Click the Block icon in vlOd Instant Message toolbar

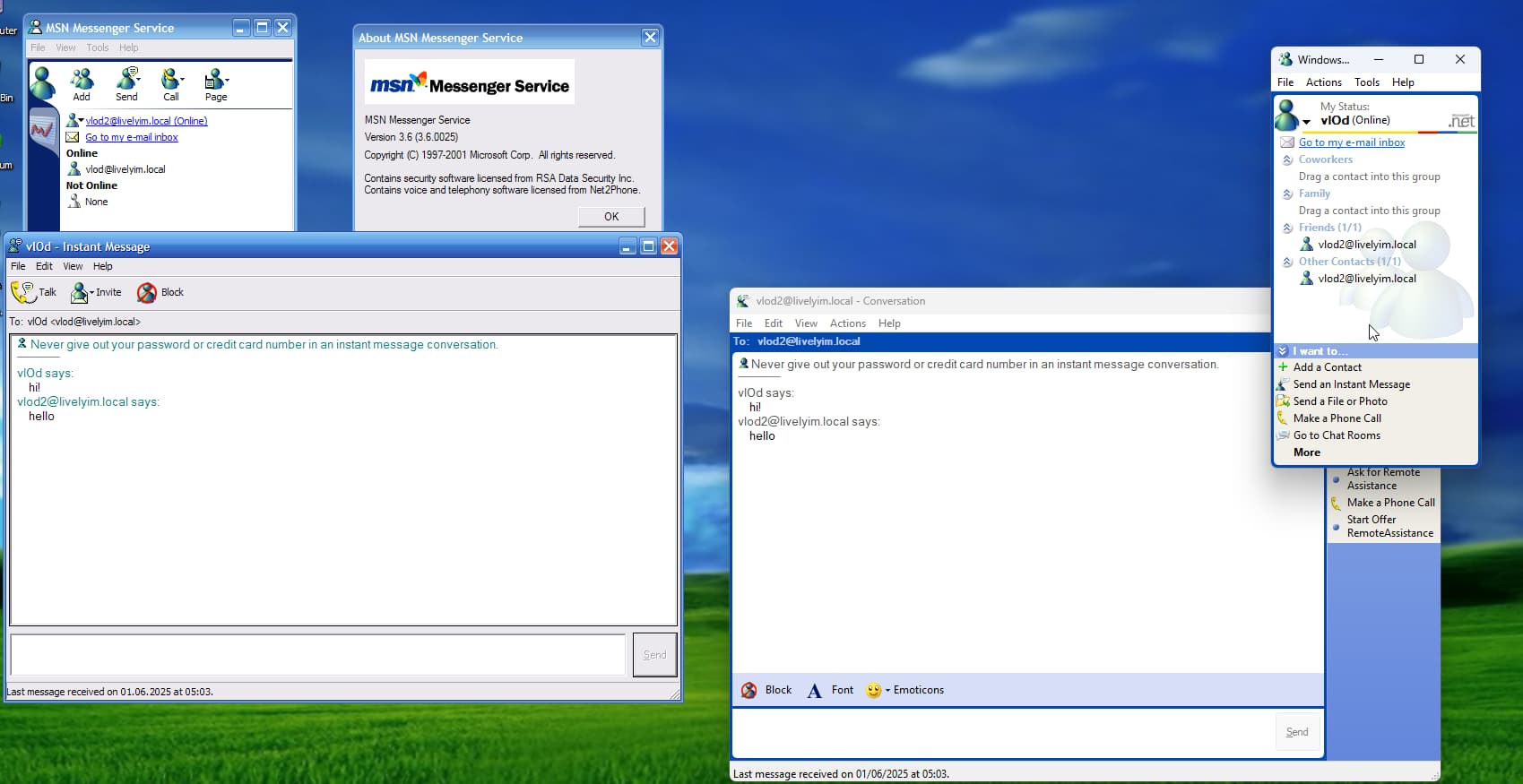tap(147, 292)
